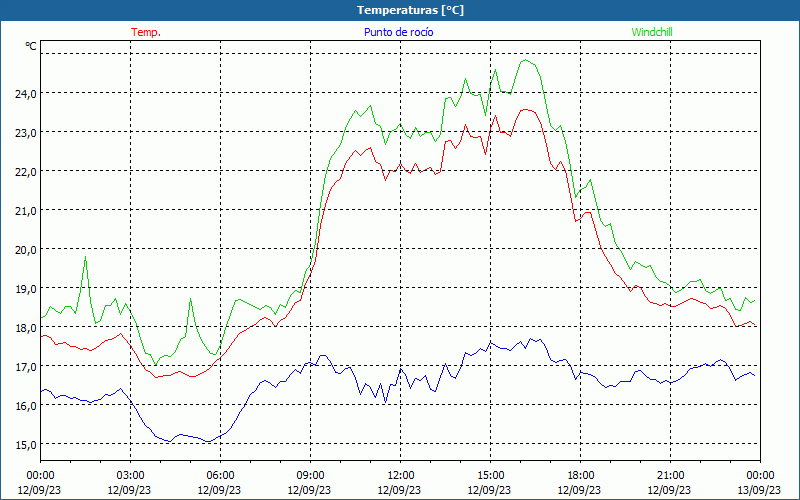
Task: Select the blue 'Punto de rocío' legend label
Action: click(398, 32)
